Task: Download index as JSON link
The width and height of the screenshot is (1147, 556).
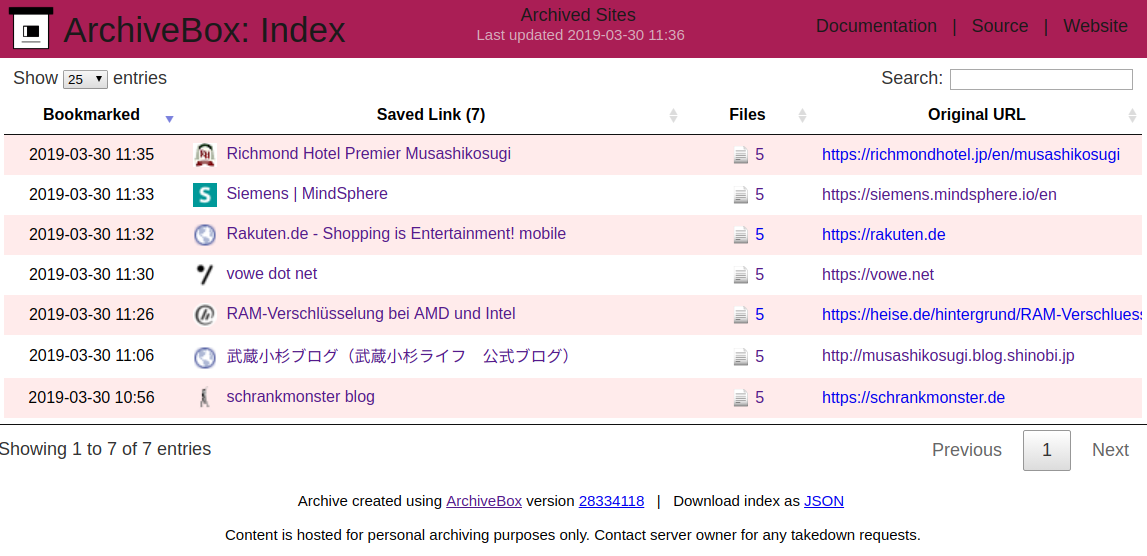Action: pyautogui.click(x=824, y=501)
